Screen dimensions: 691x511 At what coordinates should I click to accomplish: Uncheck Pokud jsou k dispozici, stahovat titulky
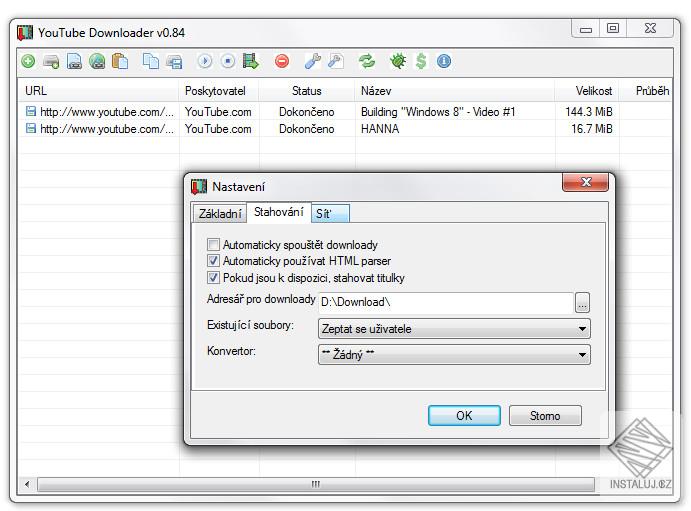213,278
